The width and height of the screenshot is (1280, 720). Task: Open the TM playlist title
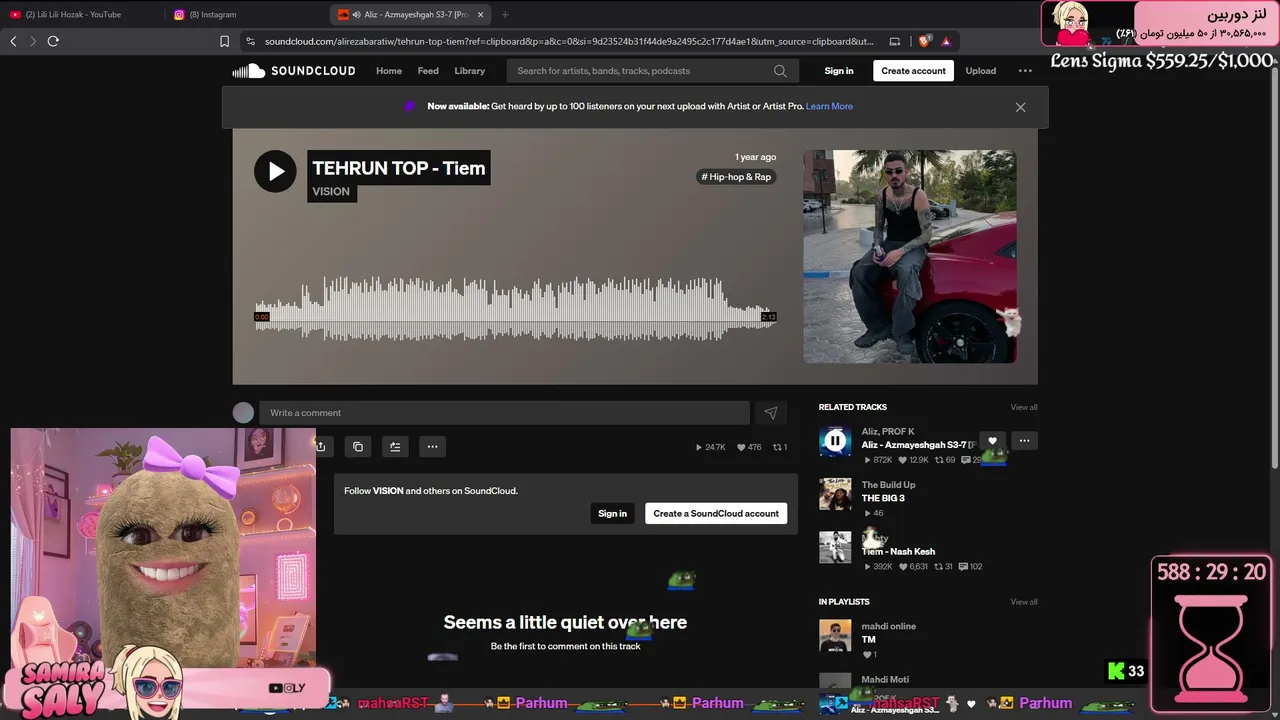click(x=868, y=640)
